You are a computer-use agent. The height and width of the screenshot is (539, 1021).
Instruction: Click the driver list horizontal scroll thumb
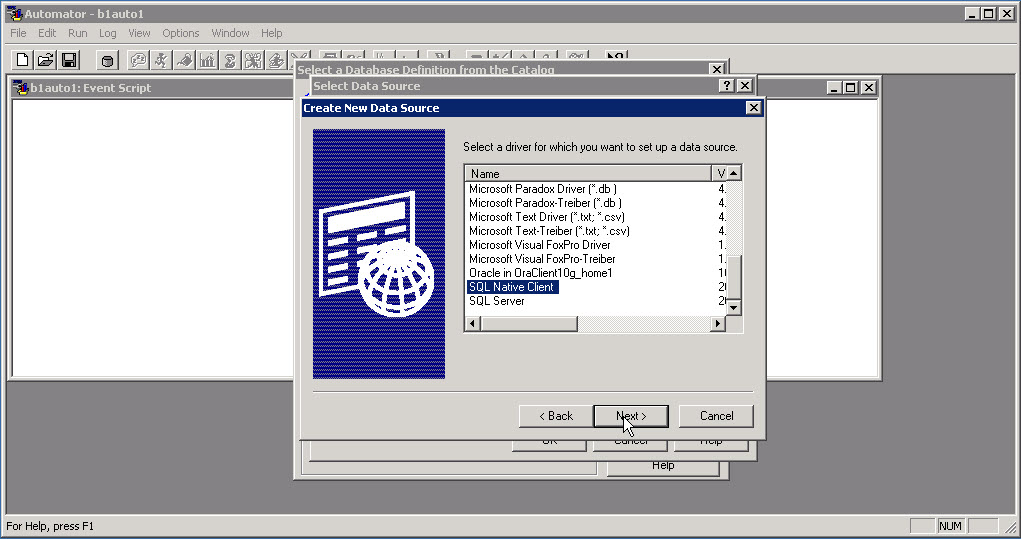pos(529,323)
